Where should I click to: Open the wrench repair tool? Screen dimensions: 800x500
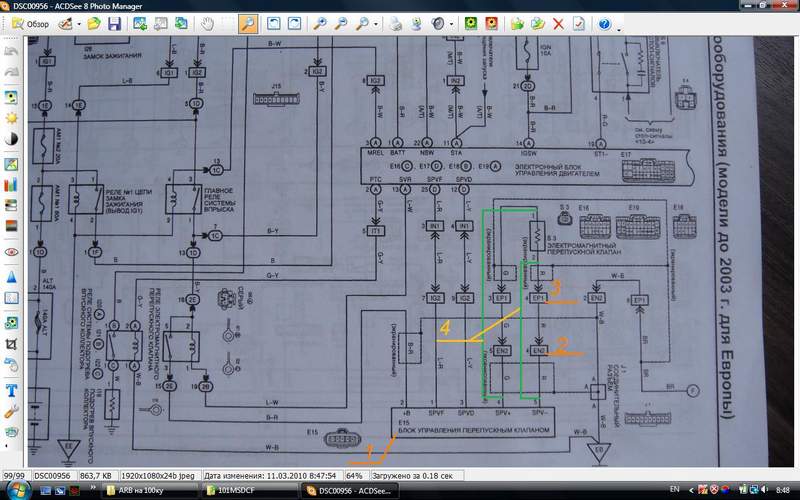point(11,411)
